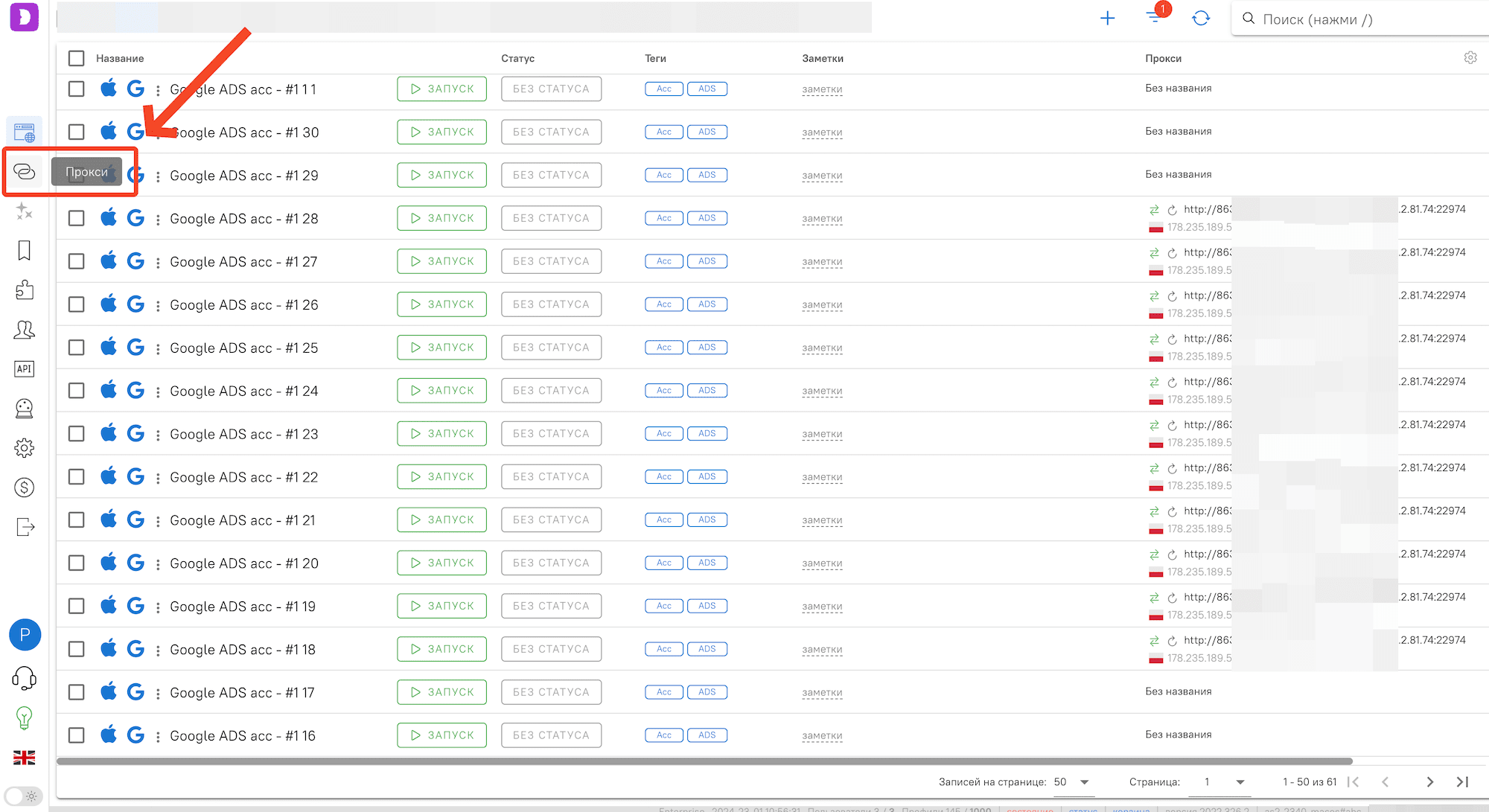The width and height of the screenshot is (1489, 812).
Task: Select all profiles header checkbox
Action: (76, 58)
